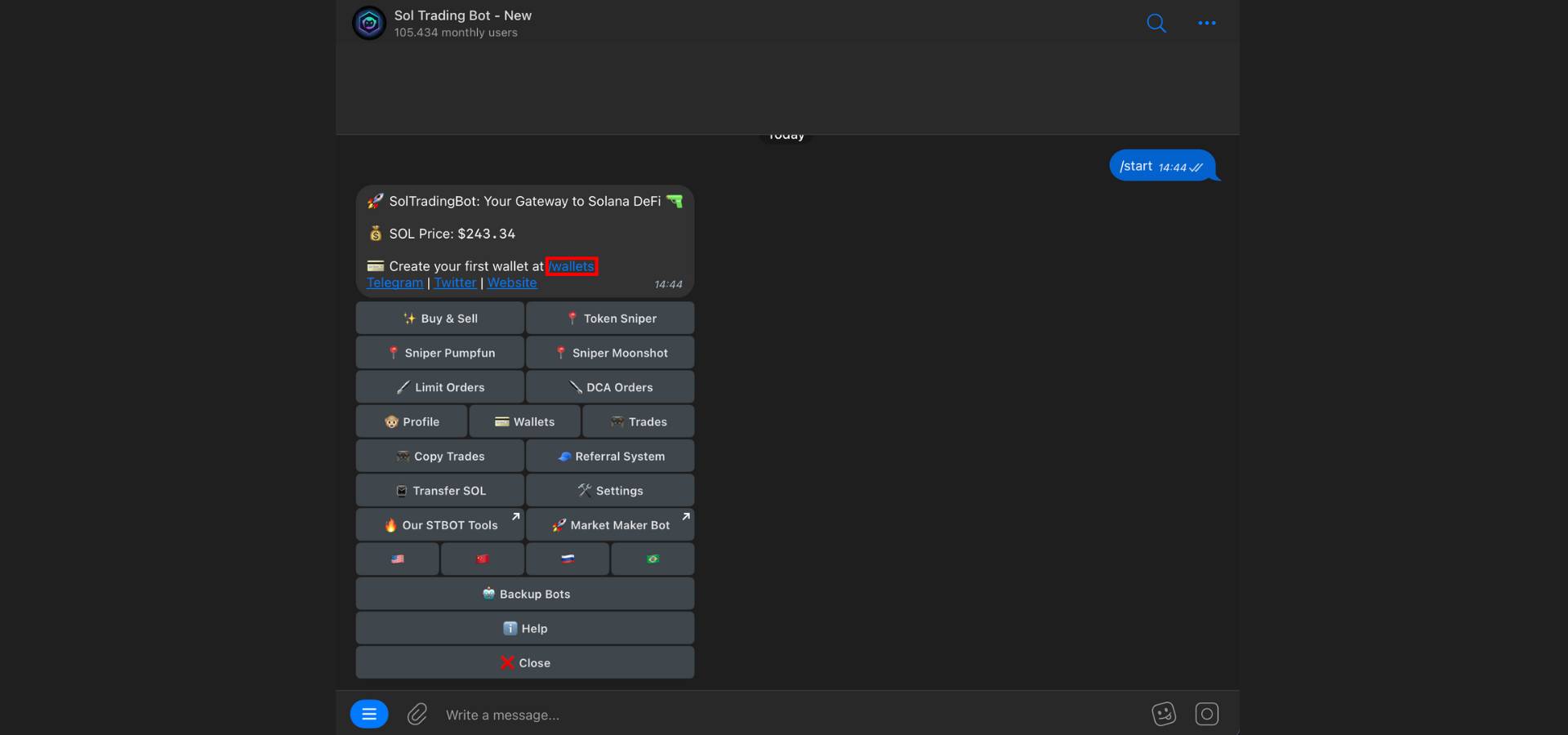Open the sticker and emoji picker
Viewport: 1568px width, 735px height.
click(1164, 714)
